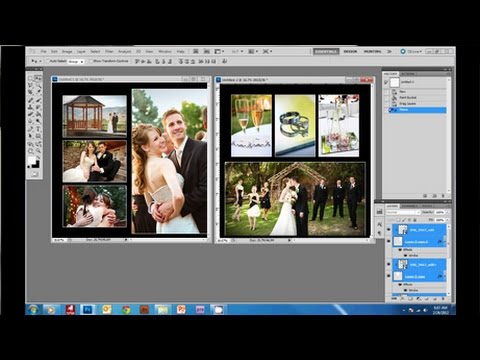Select the Brush tool
The image size is (480, 360).
point(38,100)
